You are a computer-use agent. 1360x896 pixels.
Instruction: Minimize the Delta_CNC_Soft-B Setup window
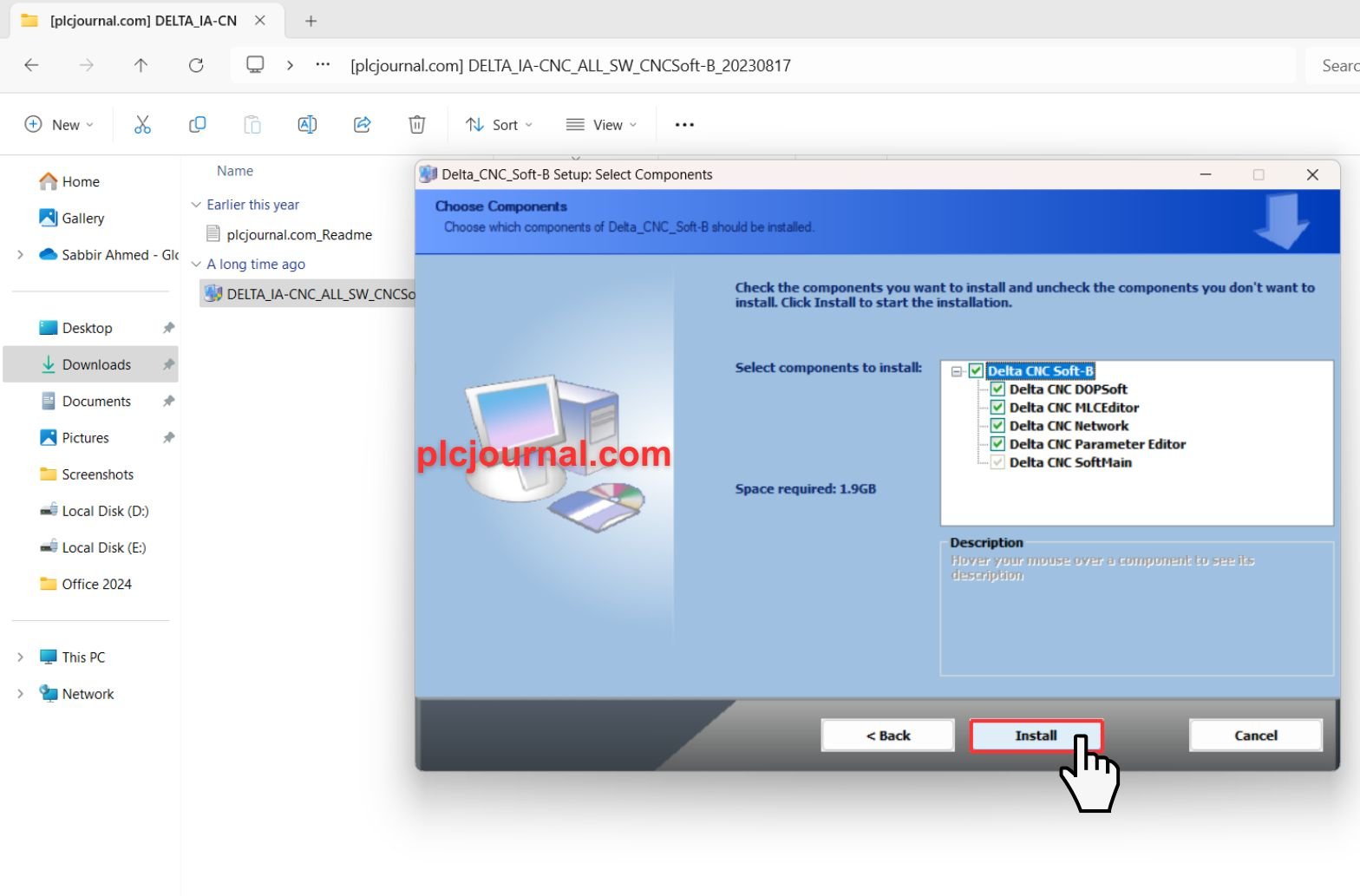tap(1206, 174)
